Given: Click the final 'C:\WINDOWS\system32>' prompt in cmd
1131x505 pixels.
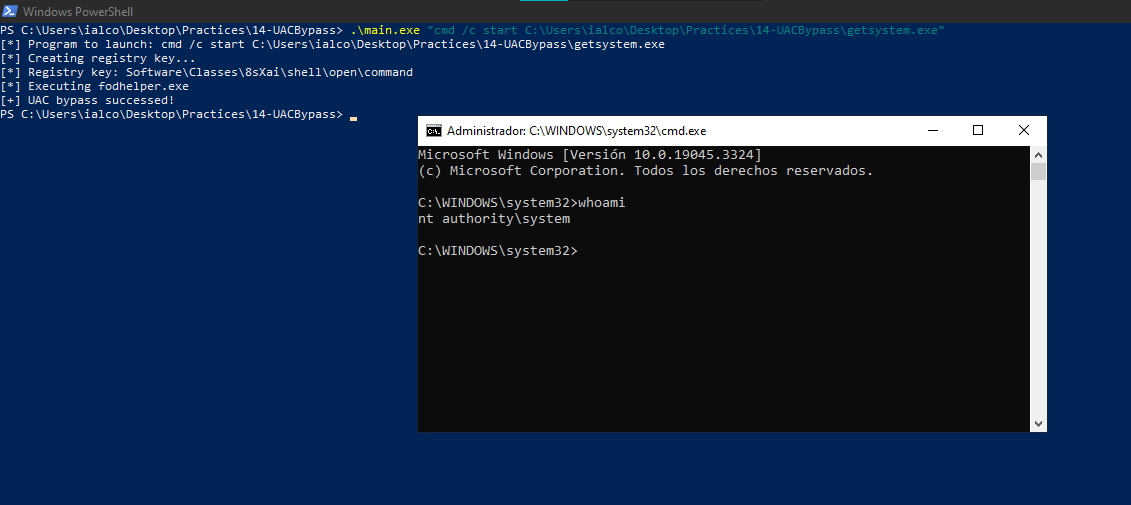Looking at the screenshot, I should 498,250.
